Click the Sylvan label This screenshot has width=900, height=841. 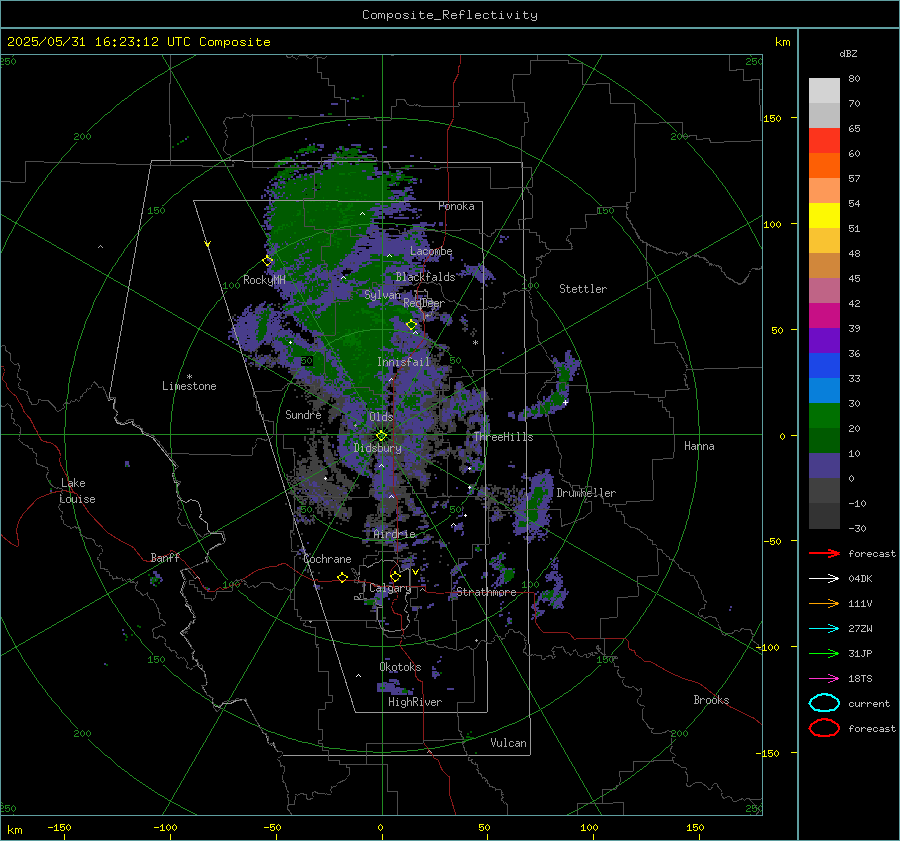pos(382,295)
